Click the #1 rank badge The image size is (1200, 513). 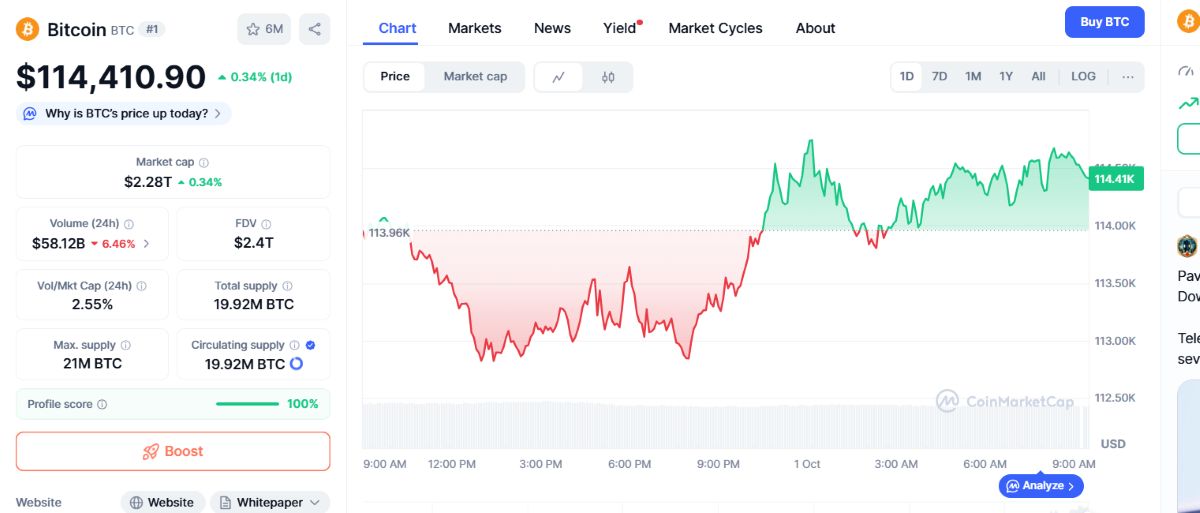click(152, 29)
